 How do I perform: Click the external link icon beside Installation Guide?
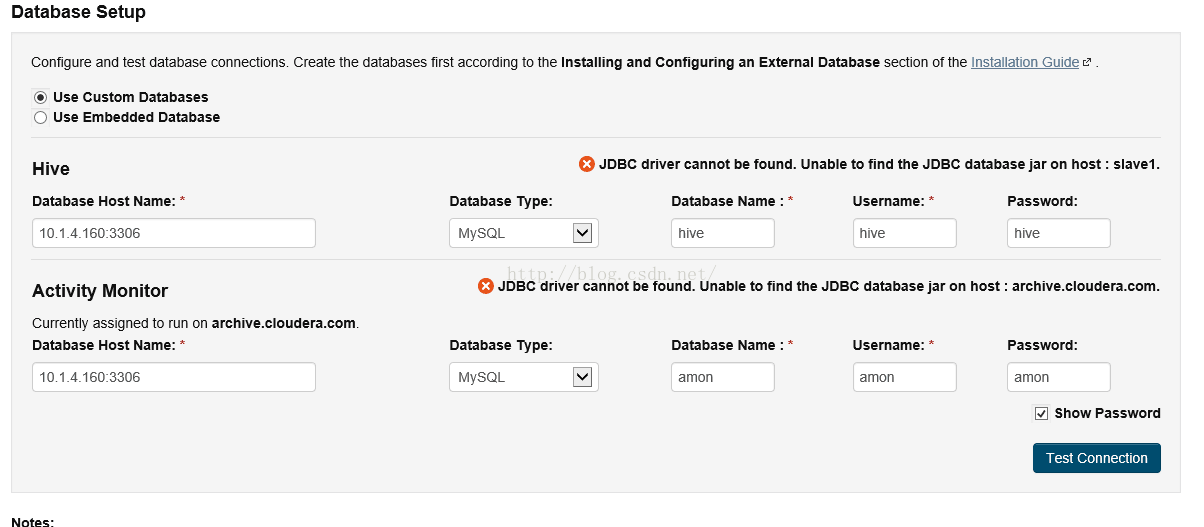(x=1087, y=62)
